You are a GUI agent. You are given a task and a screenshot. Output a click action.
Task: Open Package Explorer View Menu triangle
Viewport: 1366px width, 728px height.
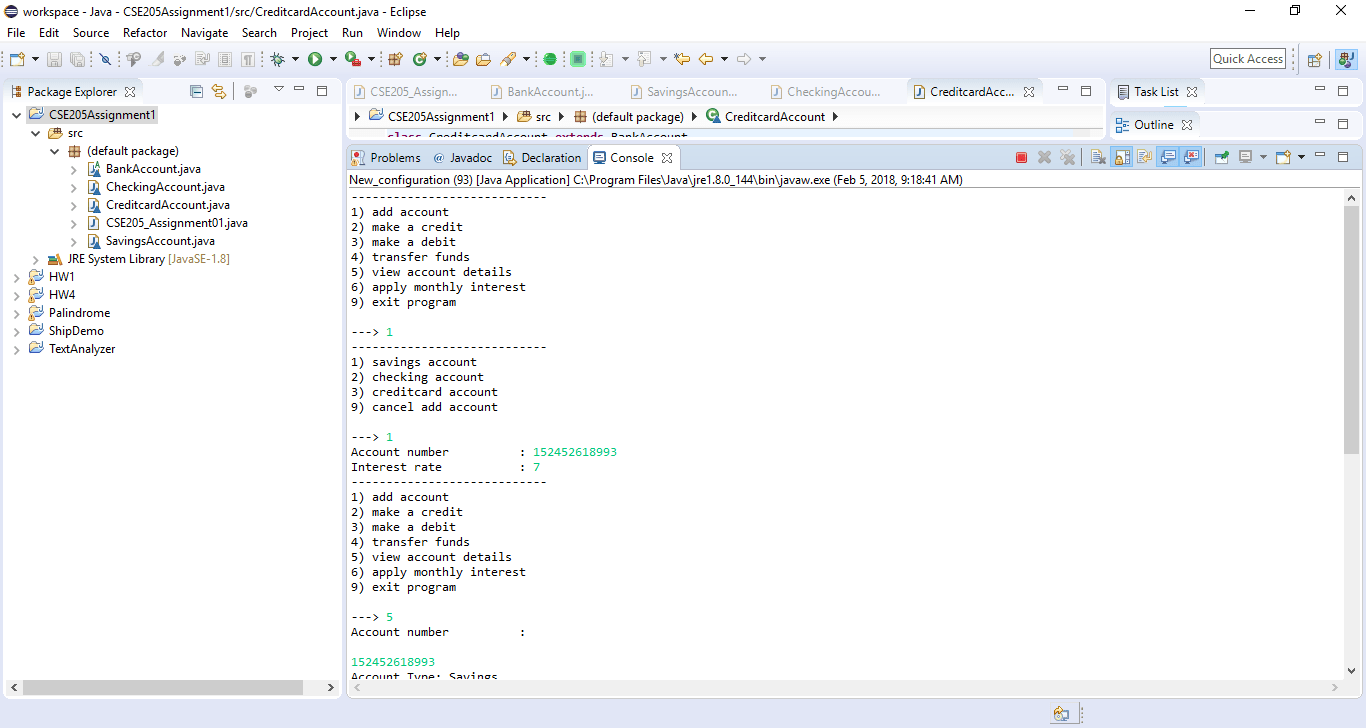click(x=279, y=91)
